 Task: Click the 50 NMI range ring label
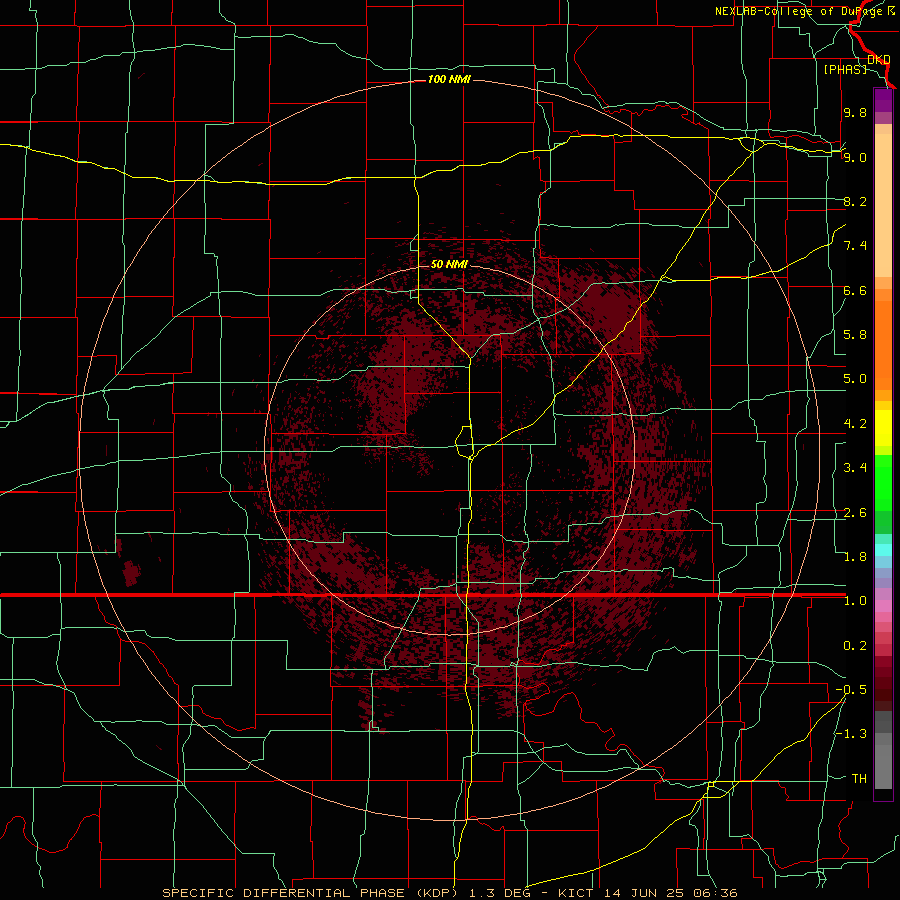449,264
